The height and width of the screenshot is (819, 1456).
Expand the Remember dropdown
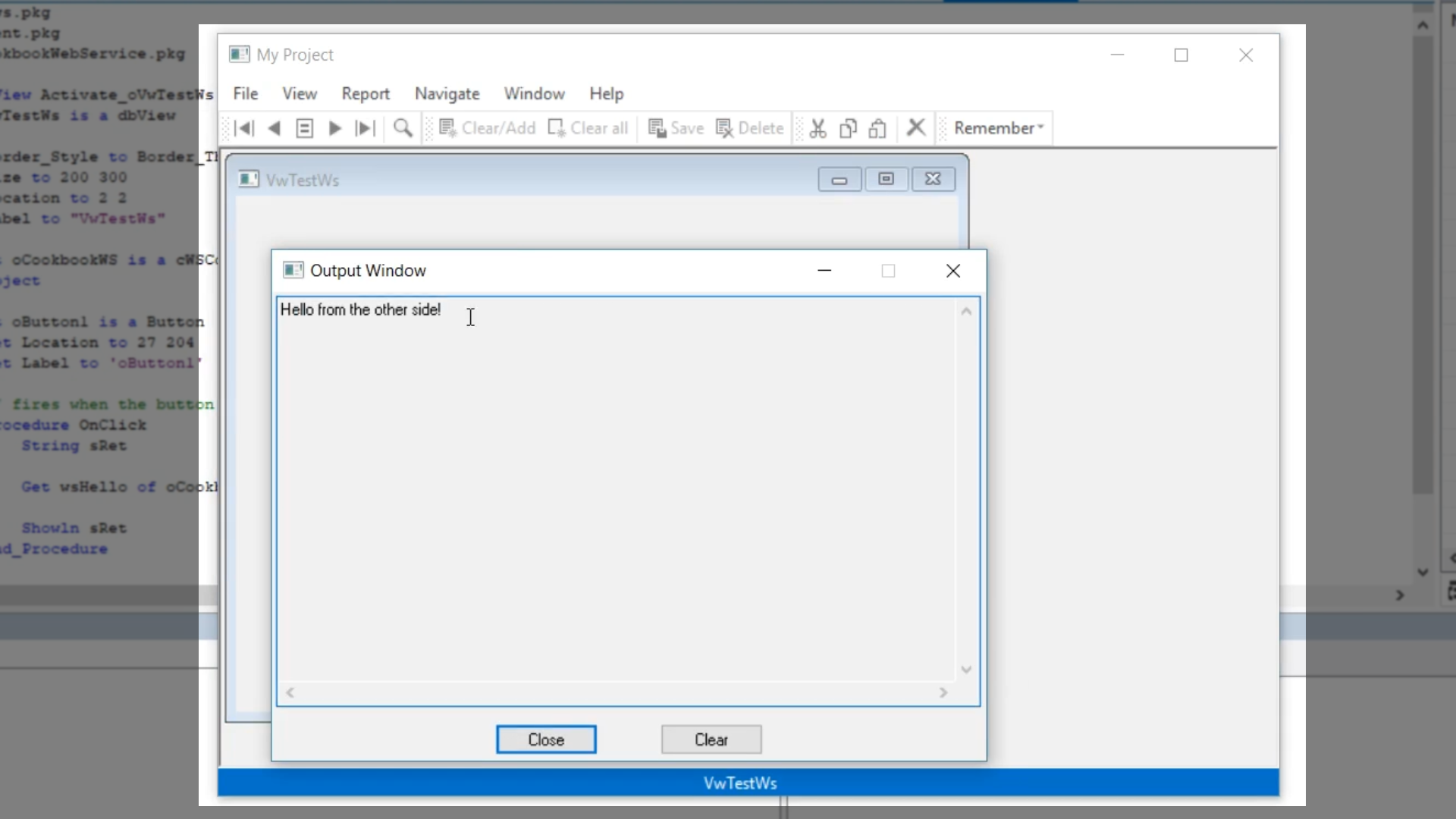click(x=999, y=128)
